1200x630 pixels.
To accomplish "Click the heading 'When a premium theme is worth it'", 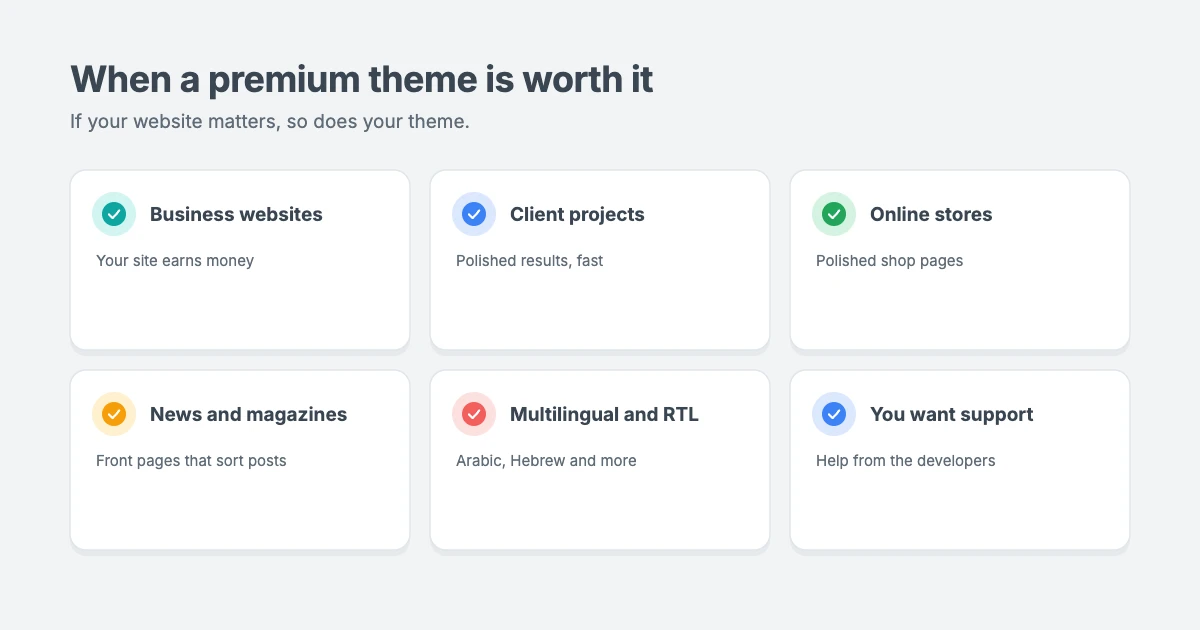I will [x=362, y=79].
